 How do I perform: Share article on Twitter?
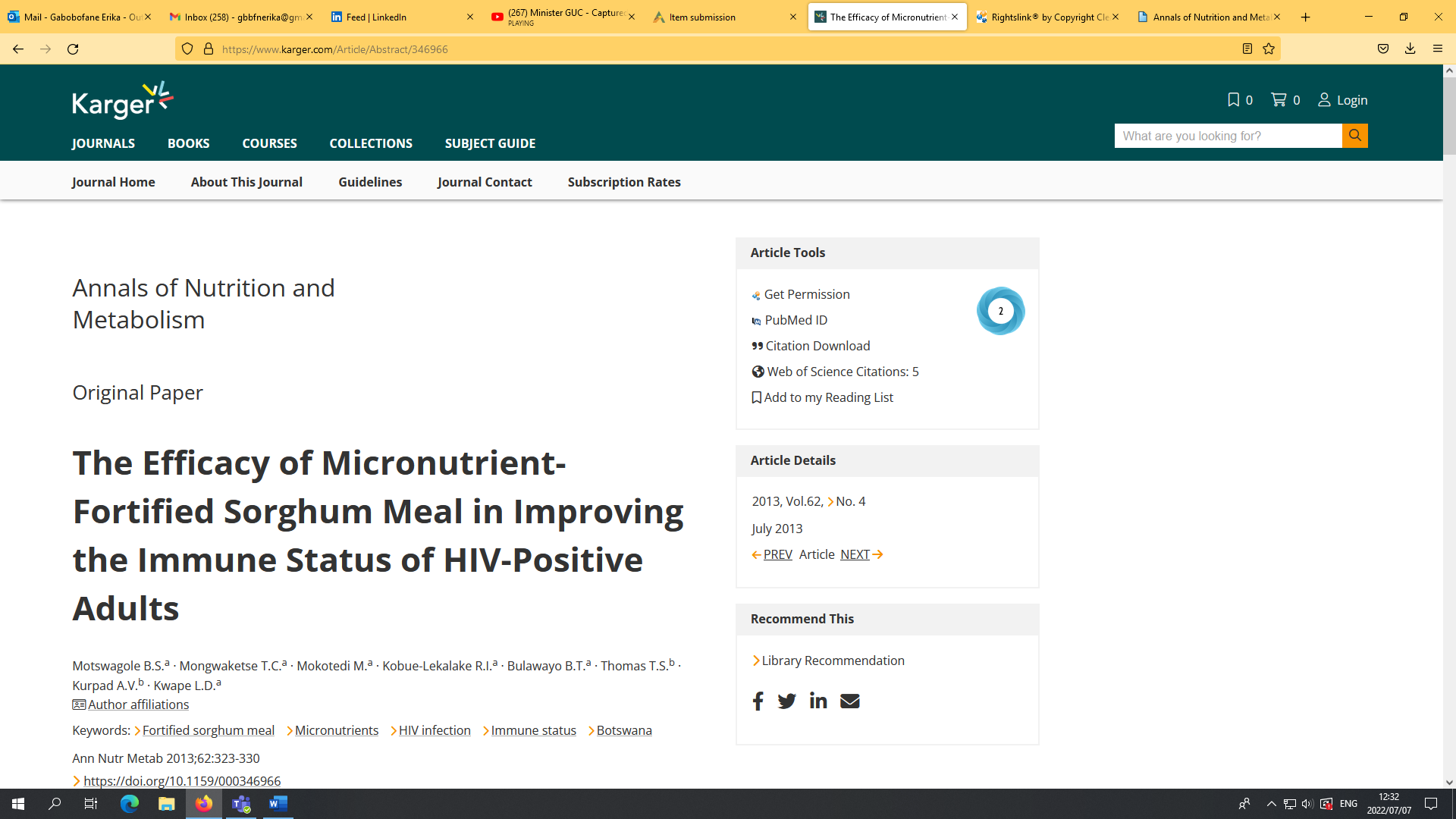(x=787, y=701)
